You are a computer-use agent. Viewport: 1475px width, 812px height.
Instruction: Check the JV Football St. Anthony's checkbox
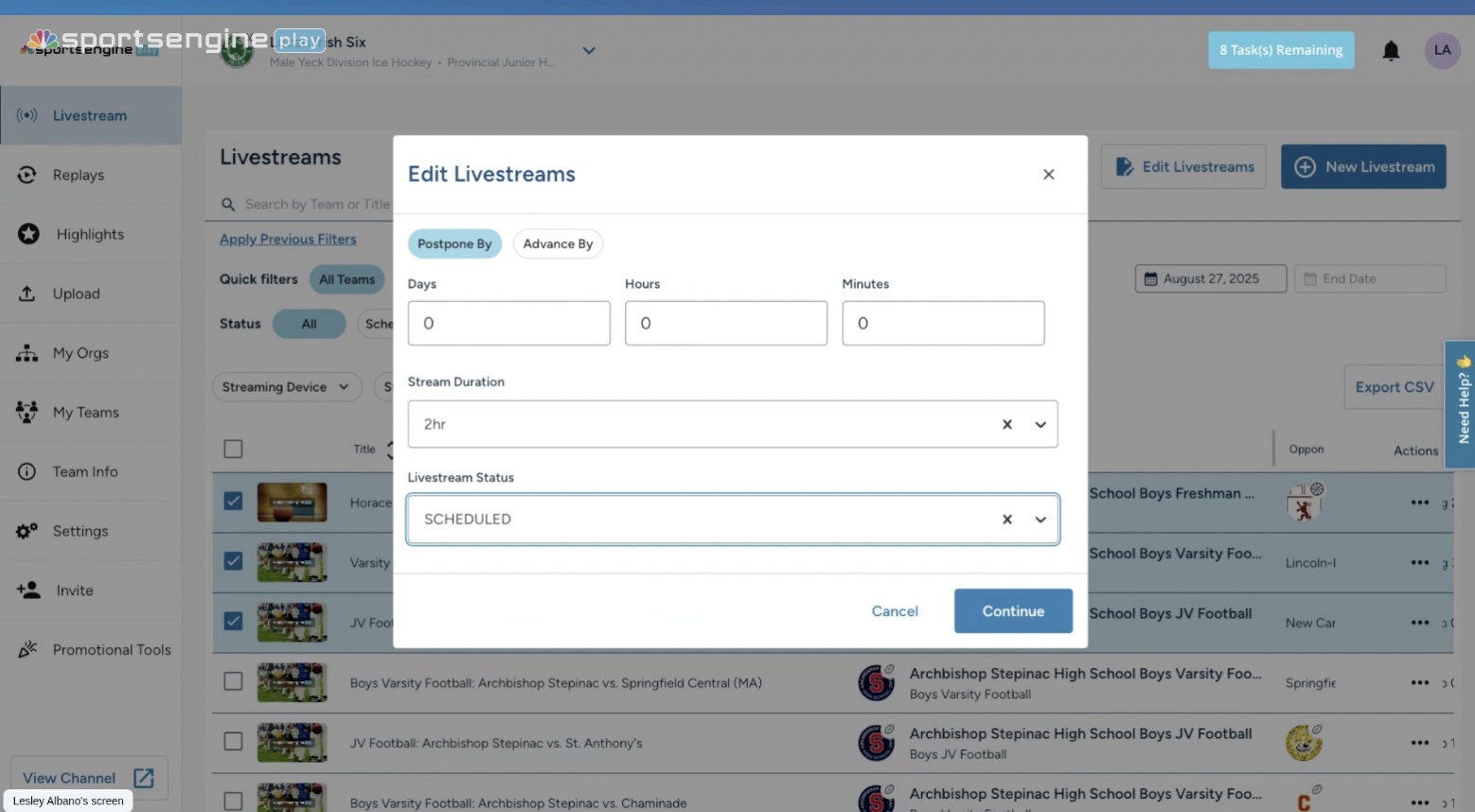click(x=233, y=742)
